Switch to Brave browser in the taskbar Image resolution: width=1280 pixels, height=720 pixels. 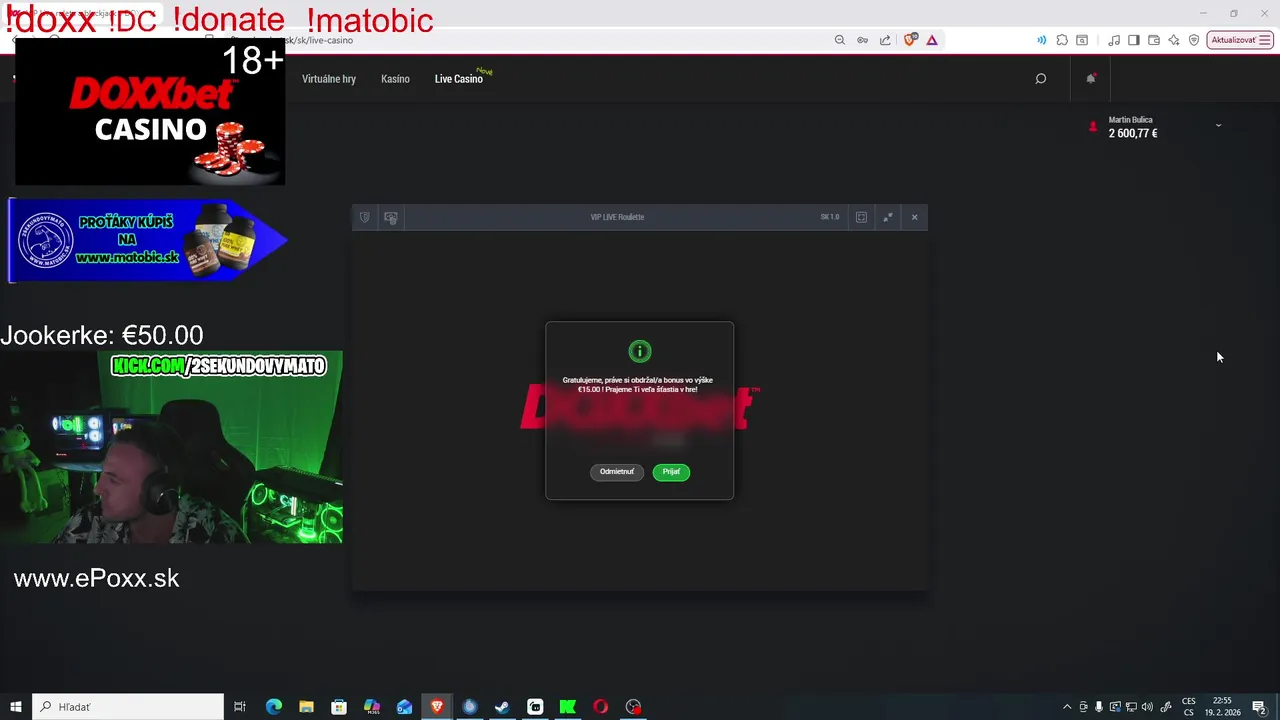pos(437,707)
